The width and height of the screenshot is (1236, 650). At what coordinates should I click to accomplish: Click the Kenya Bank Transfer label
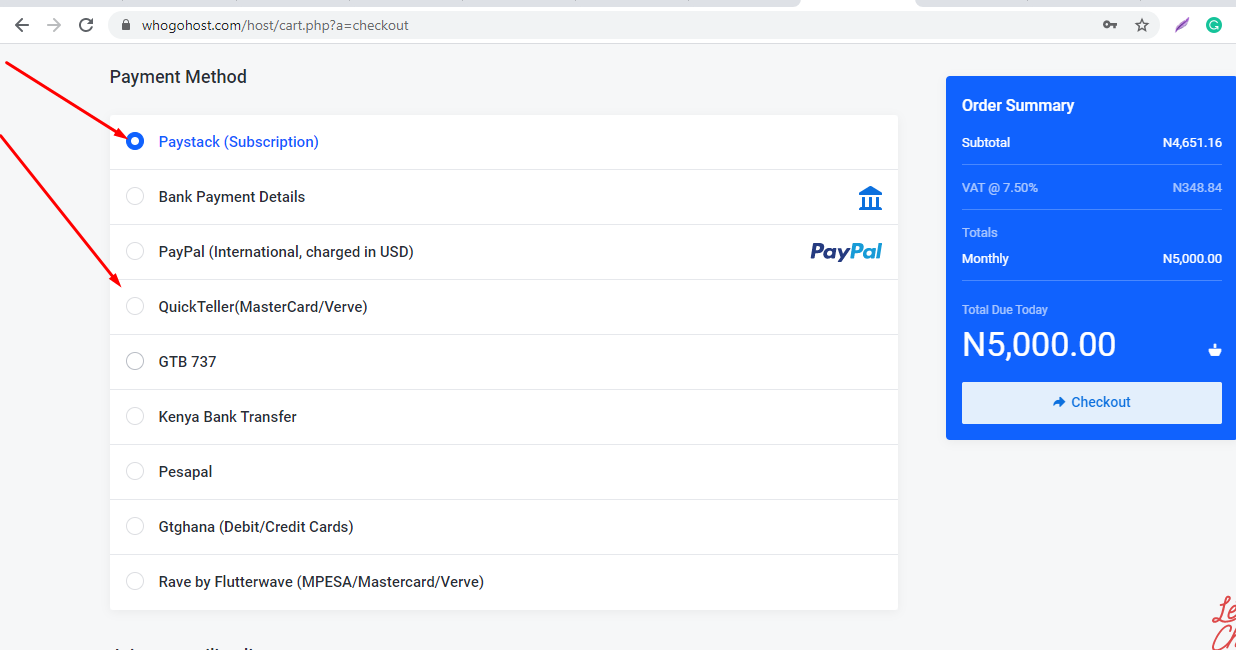pyautogui.click(x=228, y=417)
